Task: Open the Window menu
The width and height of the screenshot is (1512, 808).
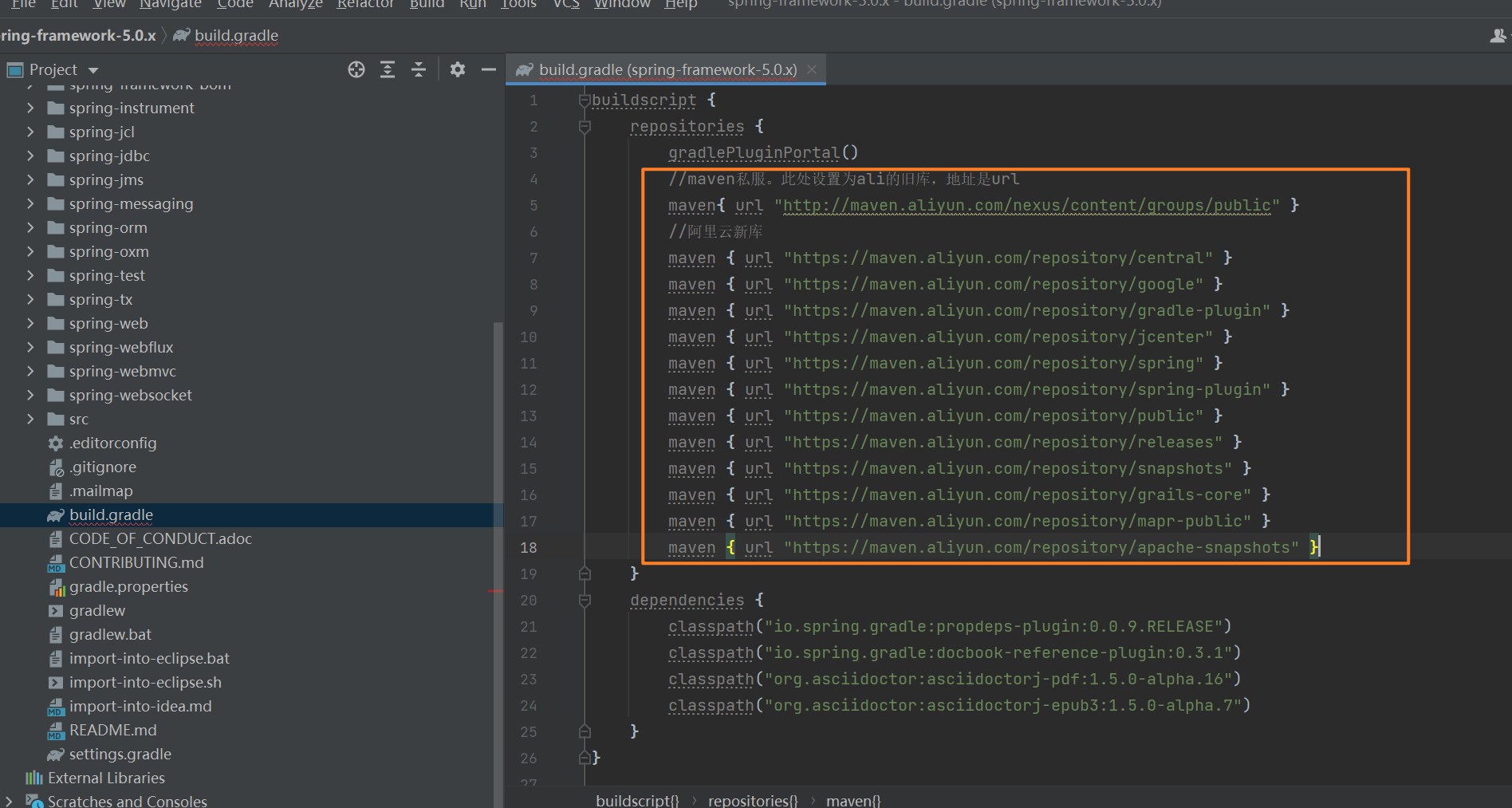Action: (622, 4)
